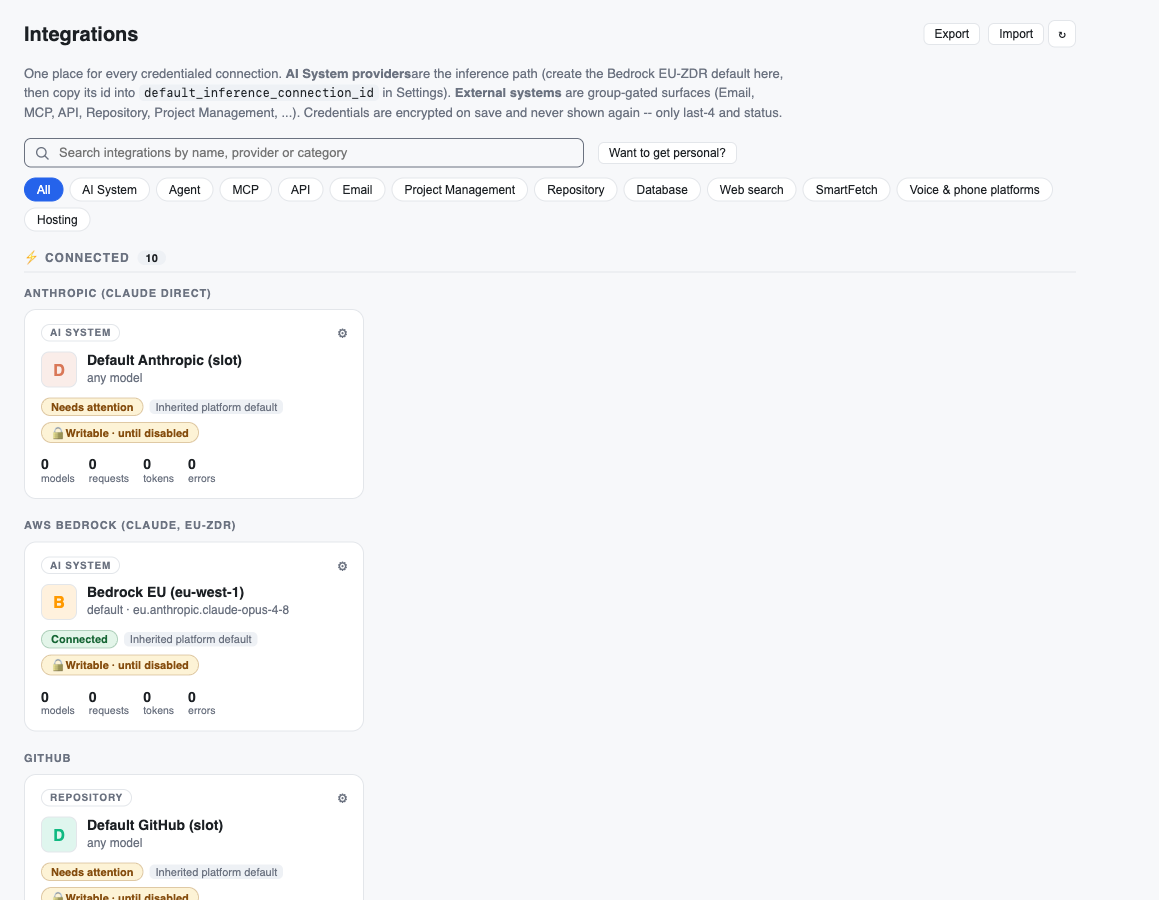This screenshot has width=1159, height=900.
Task: Filter by Repository category
Action: 576,190
